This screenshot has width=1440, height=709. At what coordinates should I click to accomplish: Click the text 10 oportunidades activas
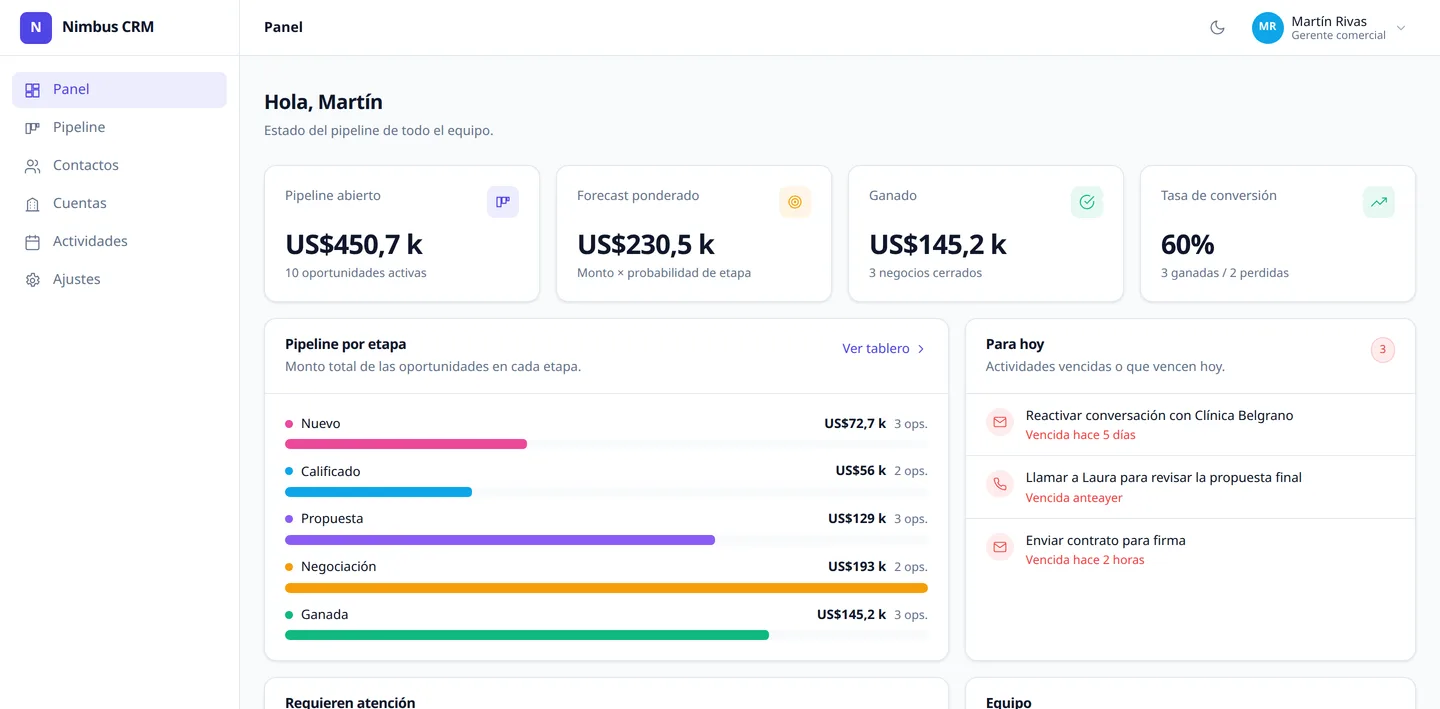tap(356, 273)
